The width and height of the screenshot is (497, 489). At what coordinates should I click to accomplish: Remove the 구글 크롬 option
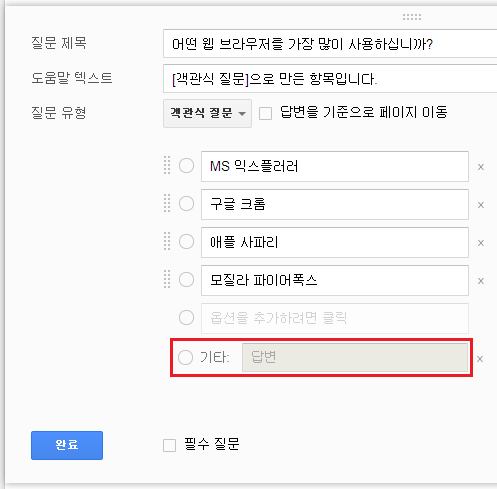(x=481, y=205)
